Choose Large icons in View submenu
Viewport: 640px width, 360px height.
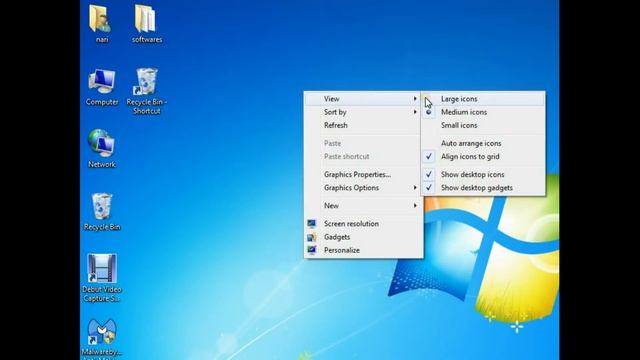tap(483, 99)
